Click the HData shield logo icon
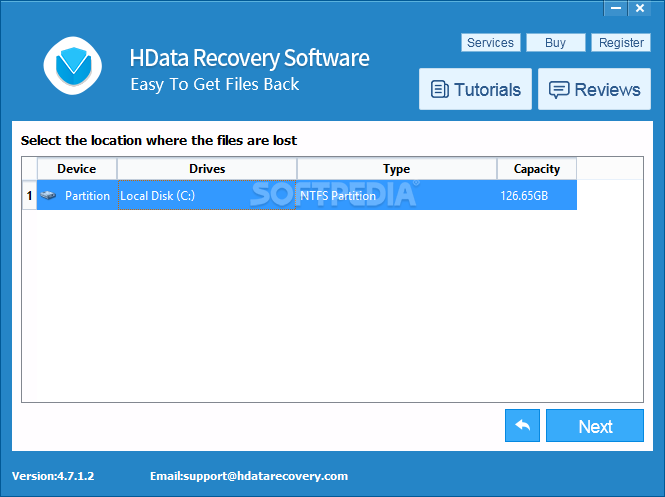665x497 pixels. click(73, 66)
